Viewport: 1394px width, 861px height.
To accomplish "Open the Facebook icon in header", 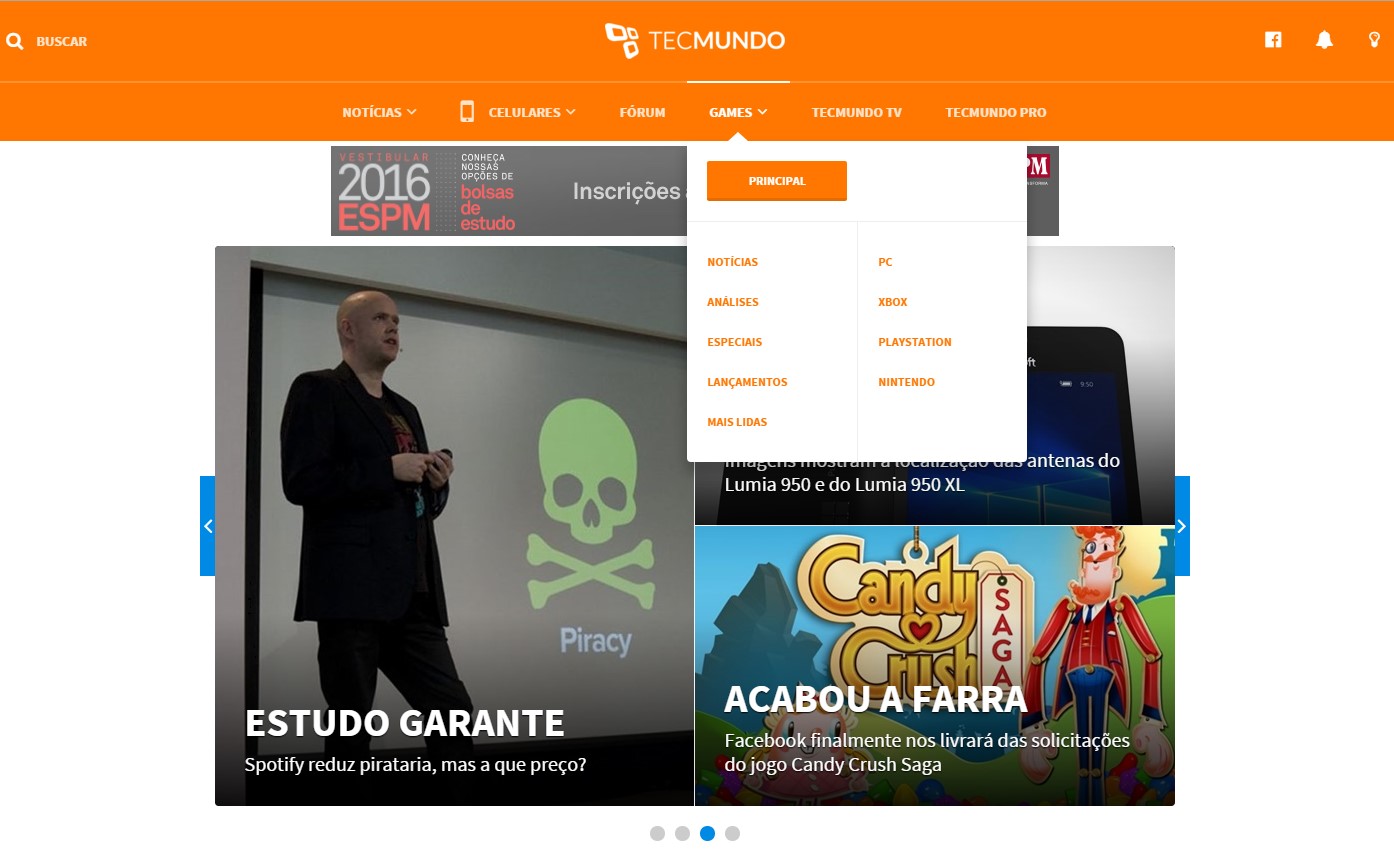I will click(1273, 40).
